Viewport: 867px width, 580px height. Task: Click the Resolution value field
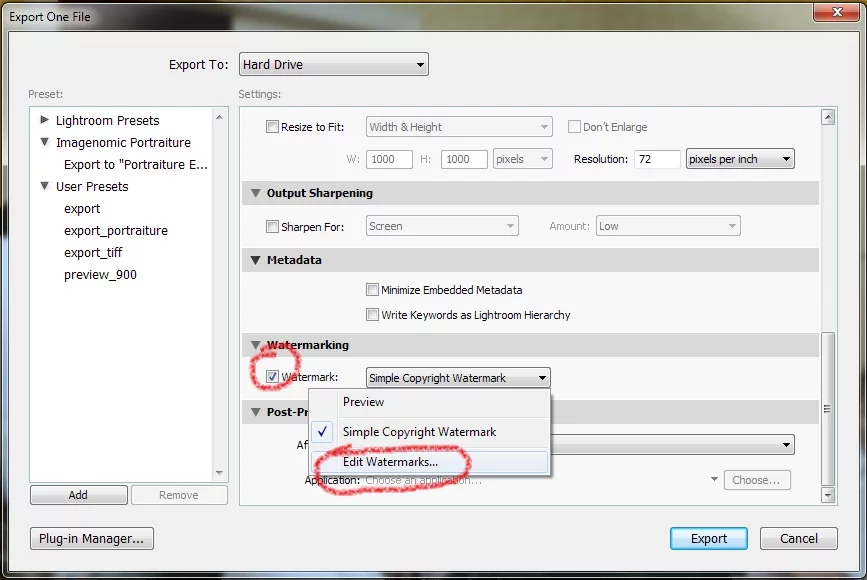[x=657, y=159]
